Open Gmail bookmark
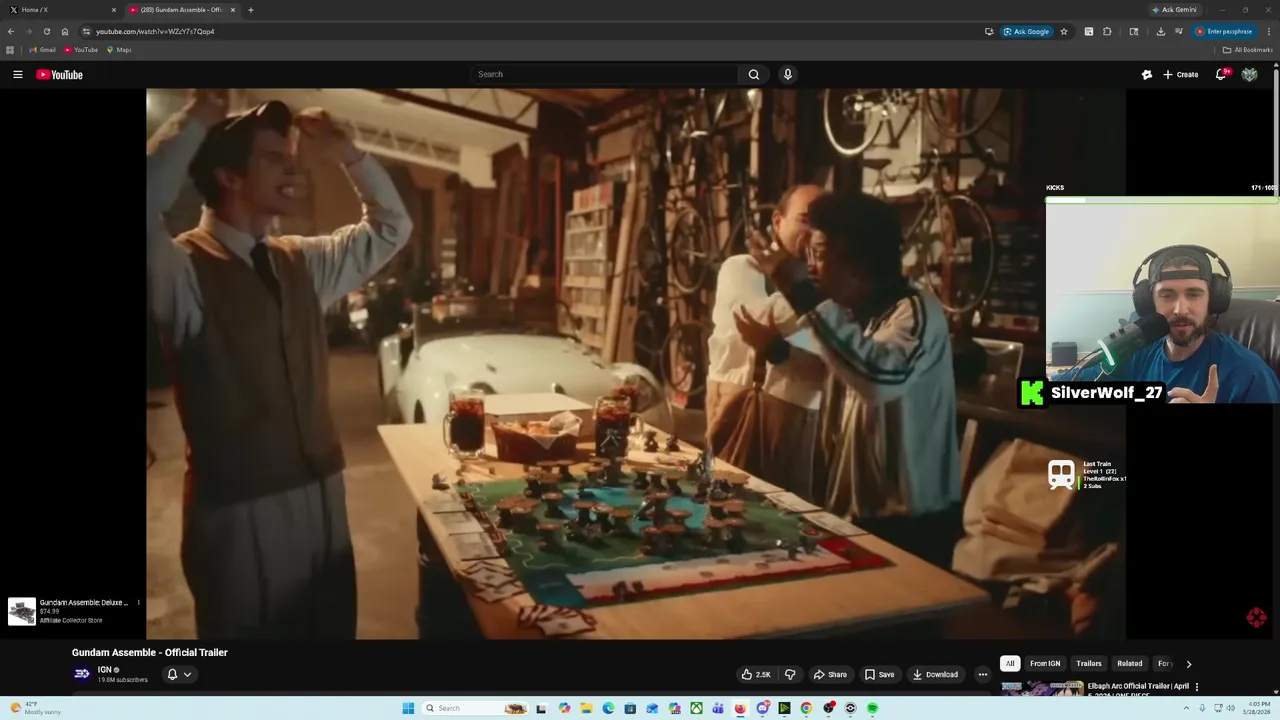 click(42, 50)
